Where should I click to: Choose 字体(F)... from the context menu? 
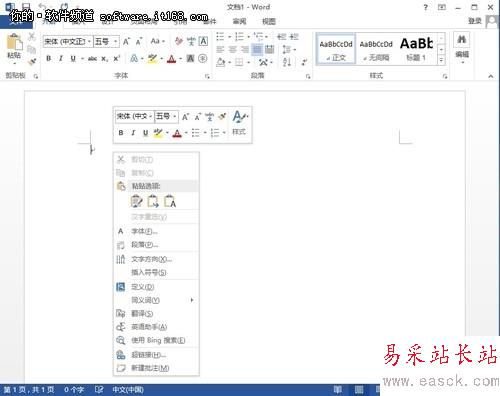(x=156, y=231)
